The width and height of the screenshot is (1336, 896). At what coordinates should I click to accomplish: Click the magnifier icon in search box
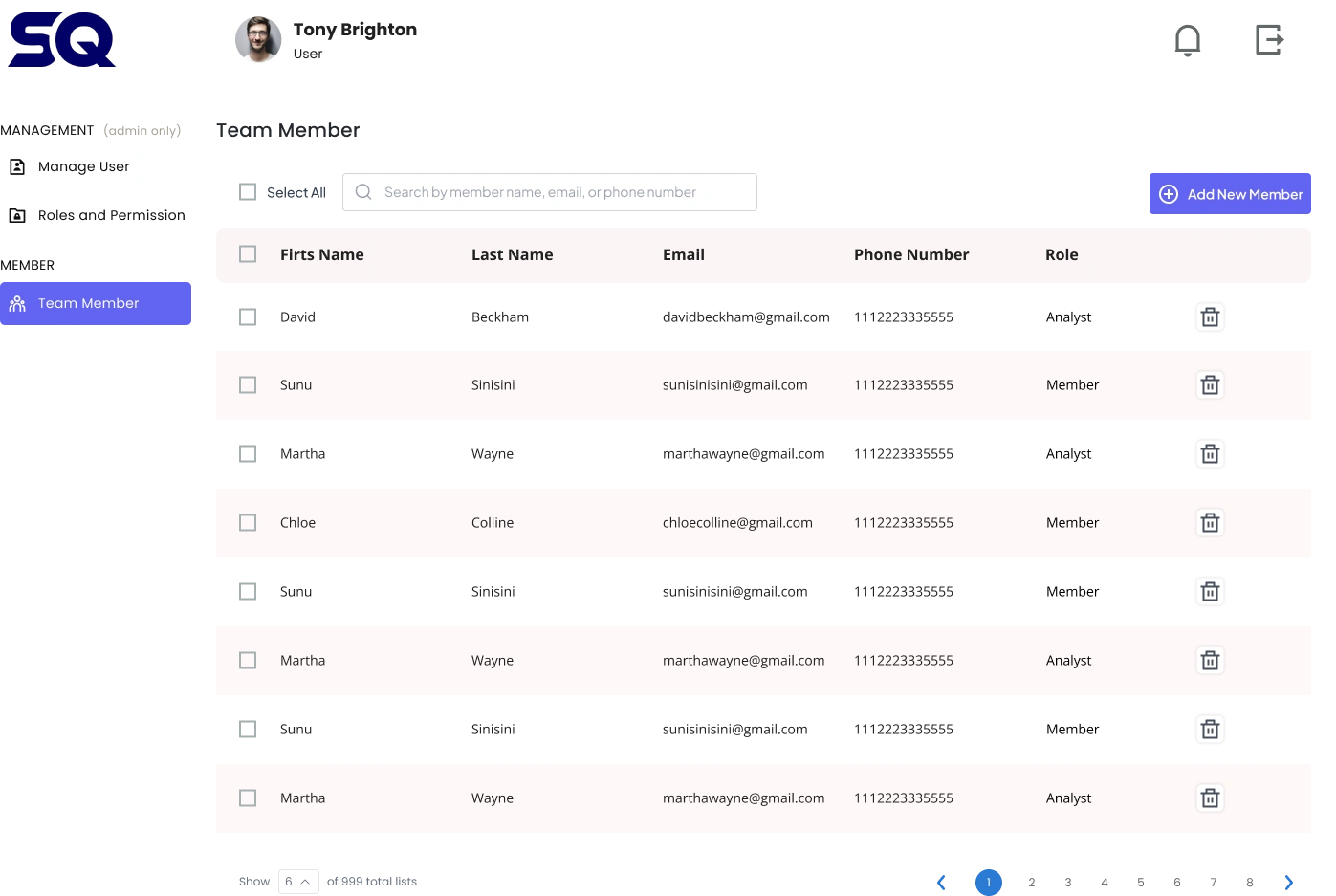pos(363,192)
